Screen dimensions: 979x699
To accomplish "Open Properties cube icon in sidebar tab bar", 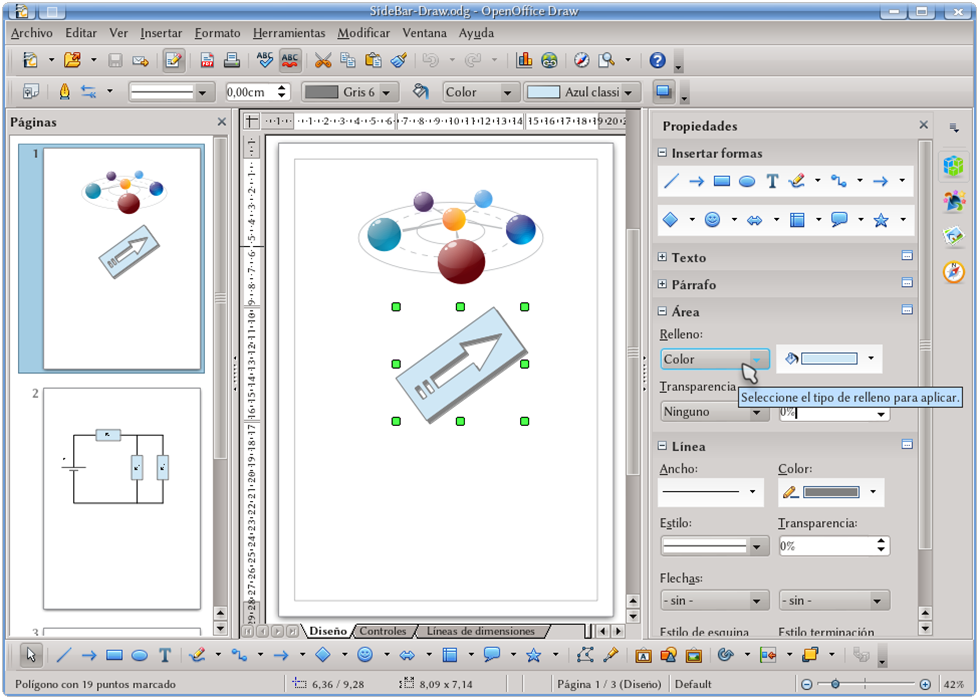I will 953,165.
